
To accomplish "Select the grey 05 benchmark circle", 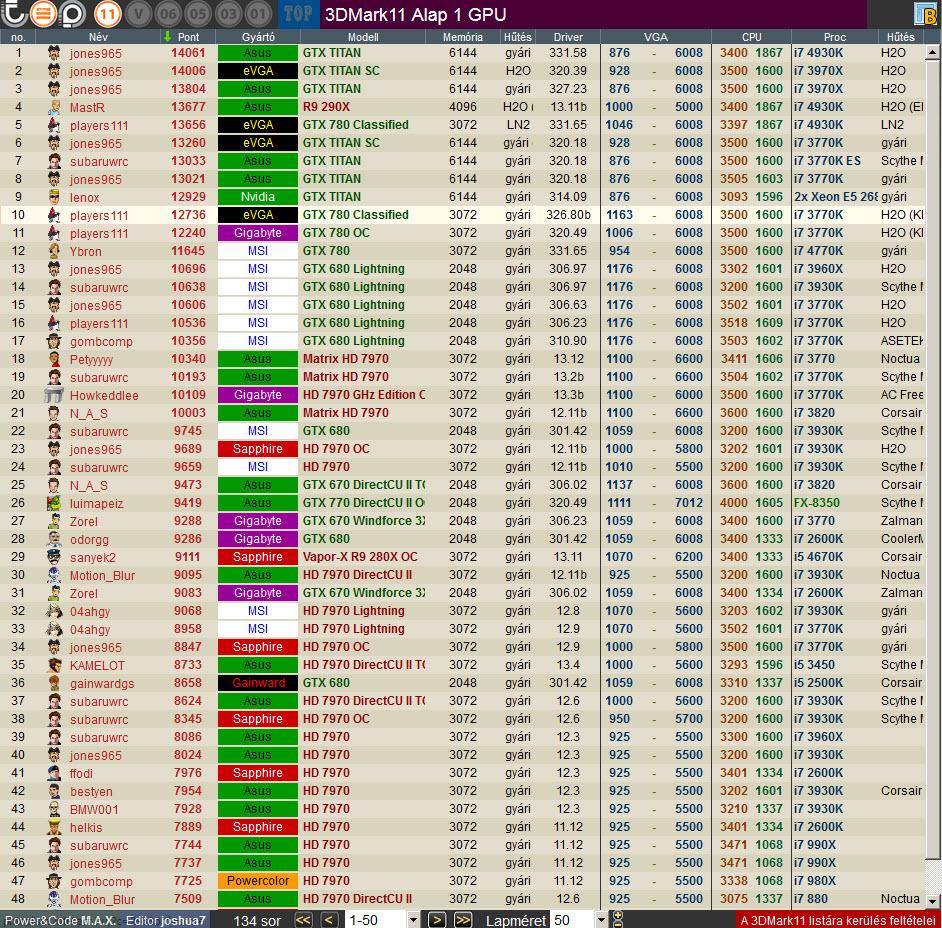I will pos(198,14).
